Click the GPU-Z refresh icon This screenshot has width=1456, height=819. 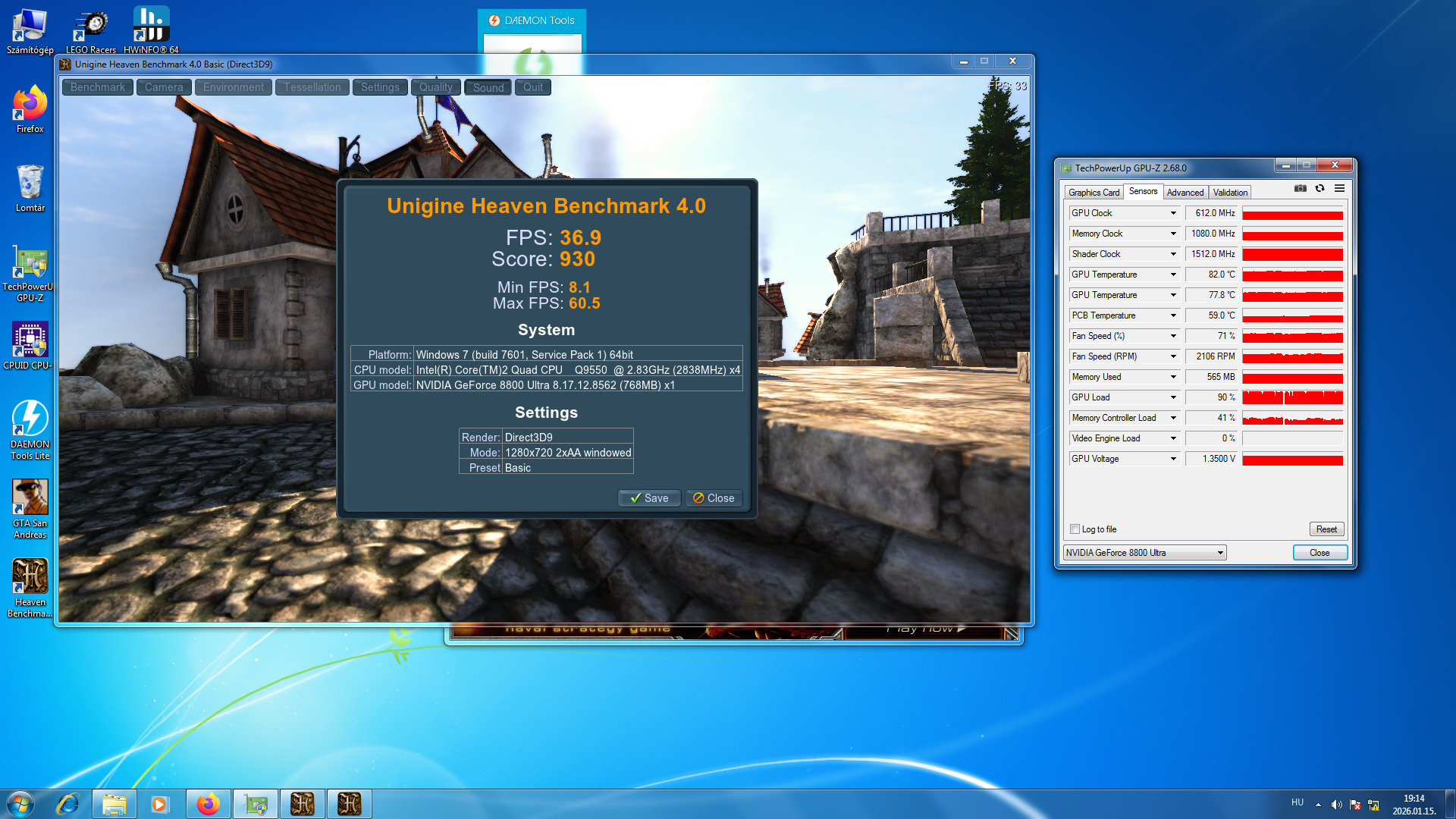1319,189
